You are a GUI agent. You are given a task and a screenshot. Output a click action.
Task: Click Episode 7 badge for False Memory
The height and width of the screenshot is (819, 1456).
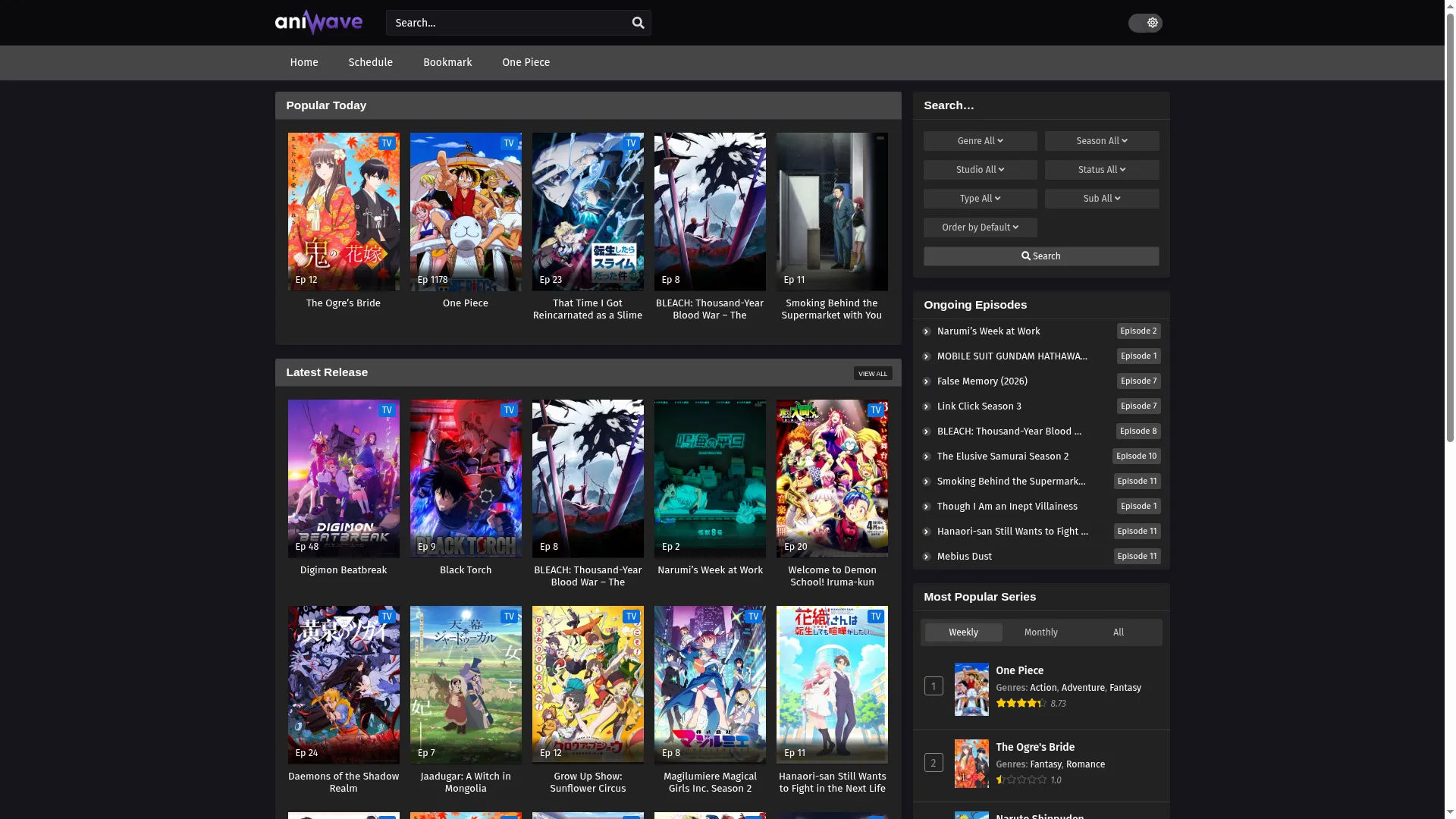[x=1138, y=381]
